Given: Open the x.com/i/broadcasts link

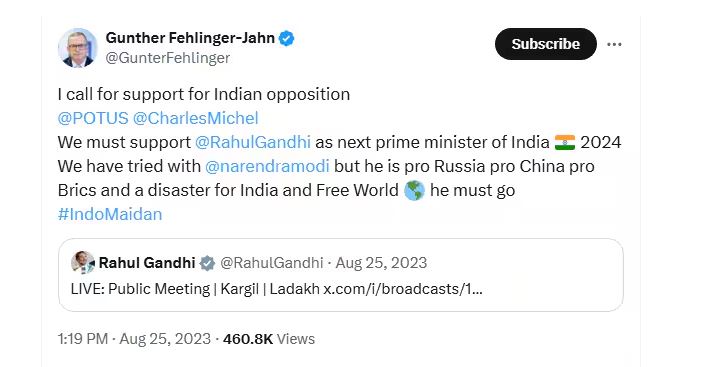Looking at the screenshot, I should point(403,289).
